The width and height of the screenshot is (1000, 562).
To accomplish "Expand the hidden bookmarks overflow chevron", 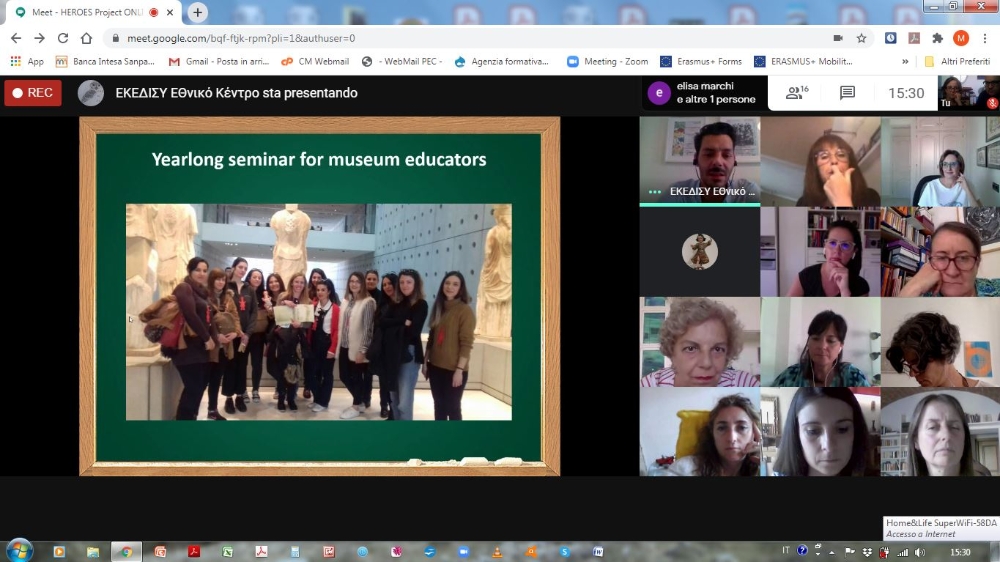I will (905, 61).
